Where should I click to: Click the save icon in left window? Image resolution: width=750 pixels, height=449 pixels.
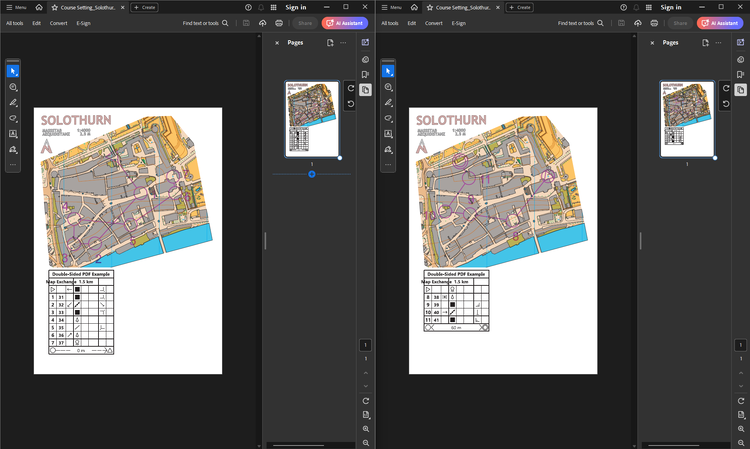click(246, 23)
